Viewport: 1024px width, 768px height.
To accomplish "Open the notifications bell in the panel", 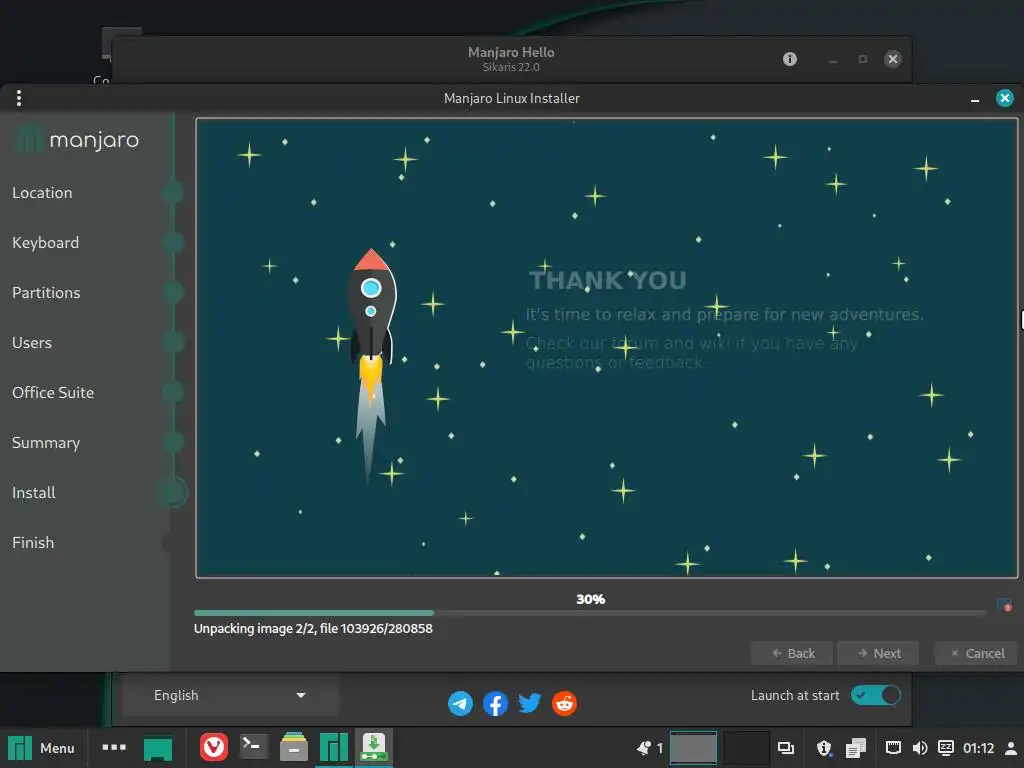I will pyautogui.click(x=645, y=748).
